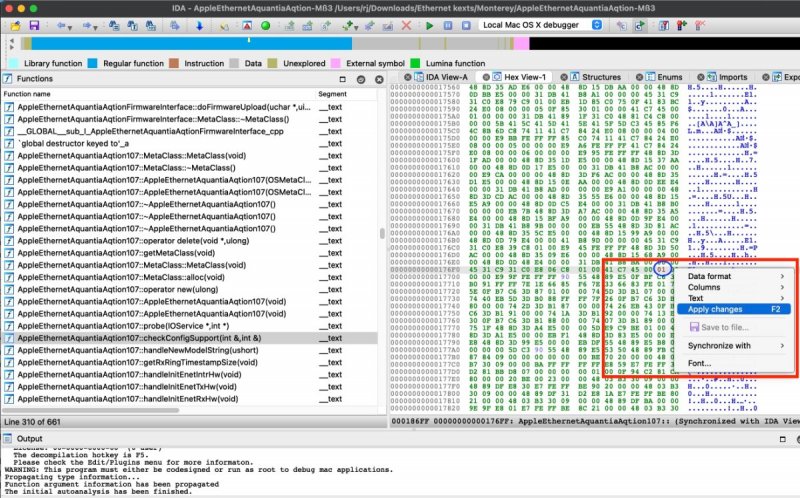The image size is (800, 498).
Task: Click the circular icon in Functions panel header
Action: [361, 79]
